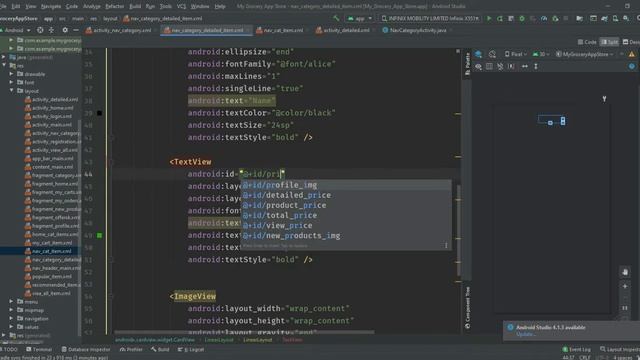Expand the navigation folder
The image size is (640, 360).
coord(11,318)
